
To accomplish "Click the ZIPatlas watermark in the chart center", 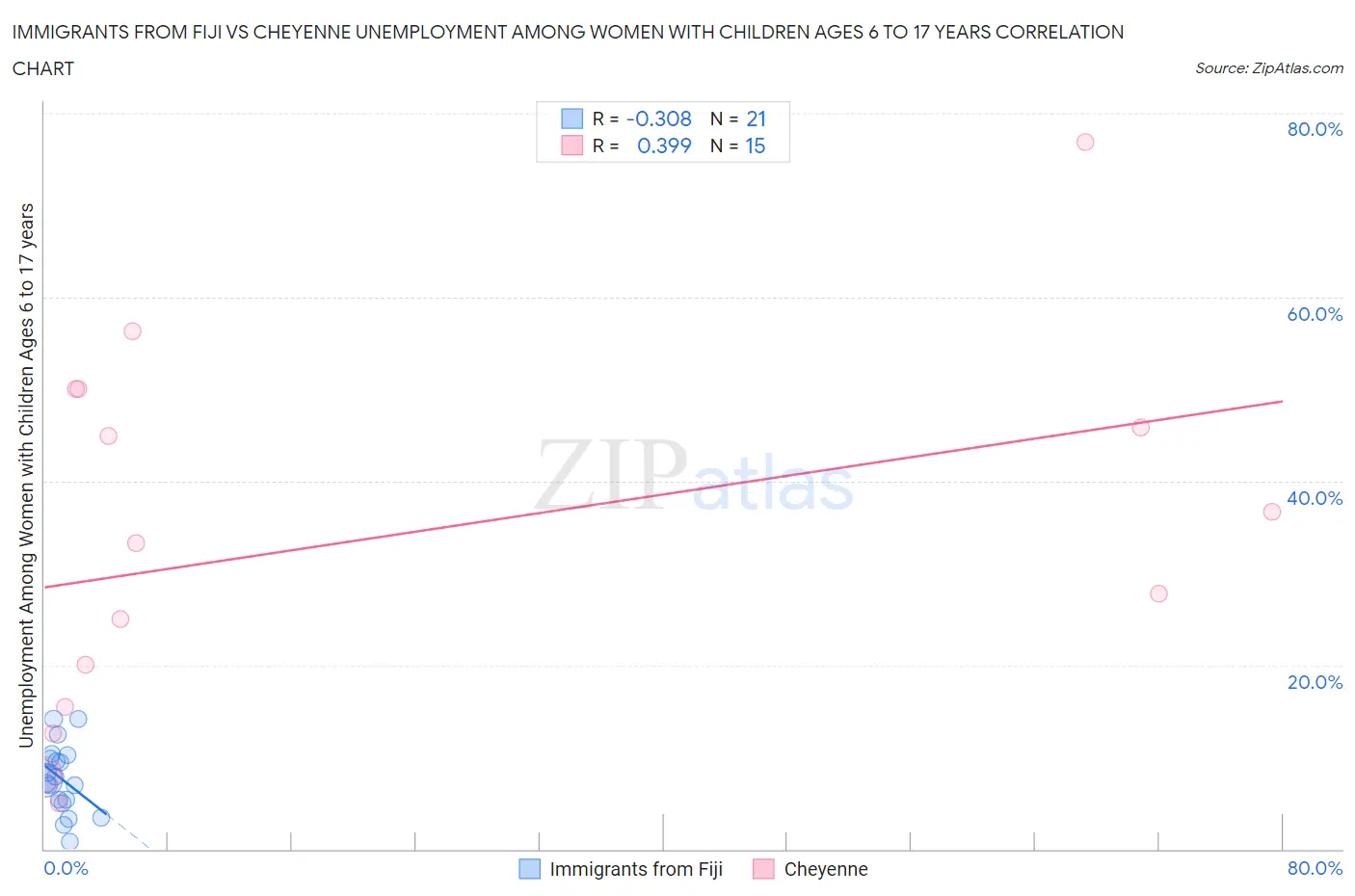I will 694,476.
